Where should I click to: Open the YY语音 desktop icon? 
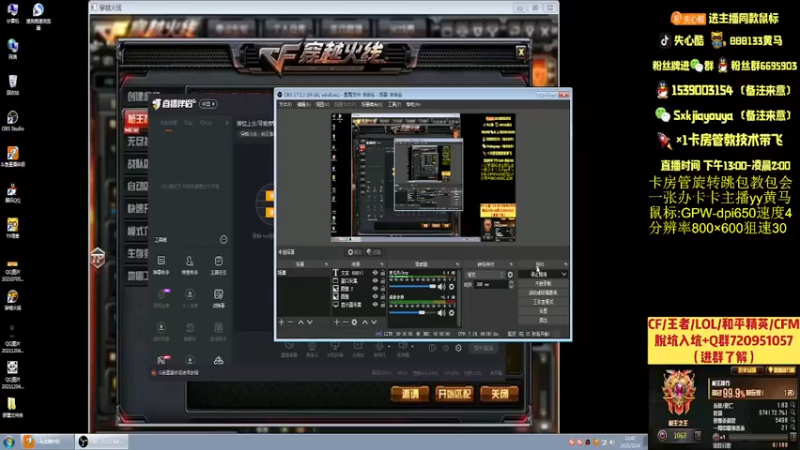coord(13,228)
